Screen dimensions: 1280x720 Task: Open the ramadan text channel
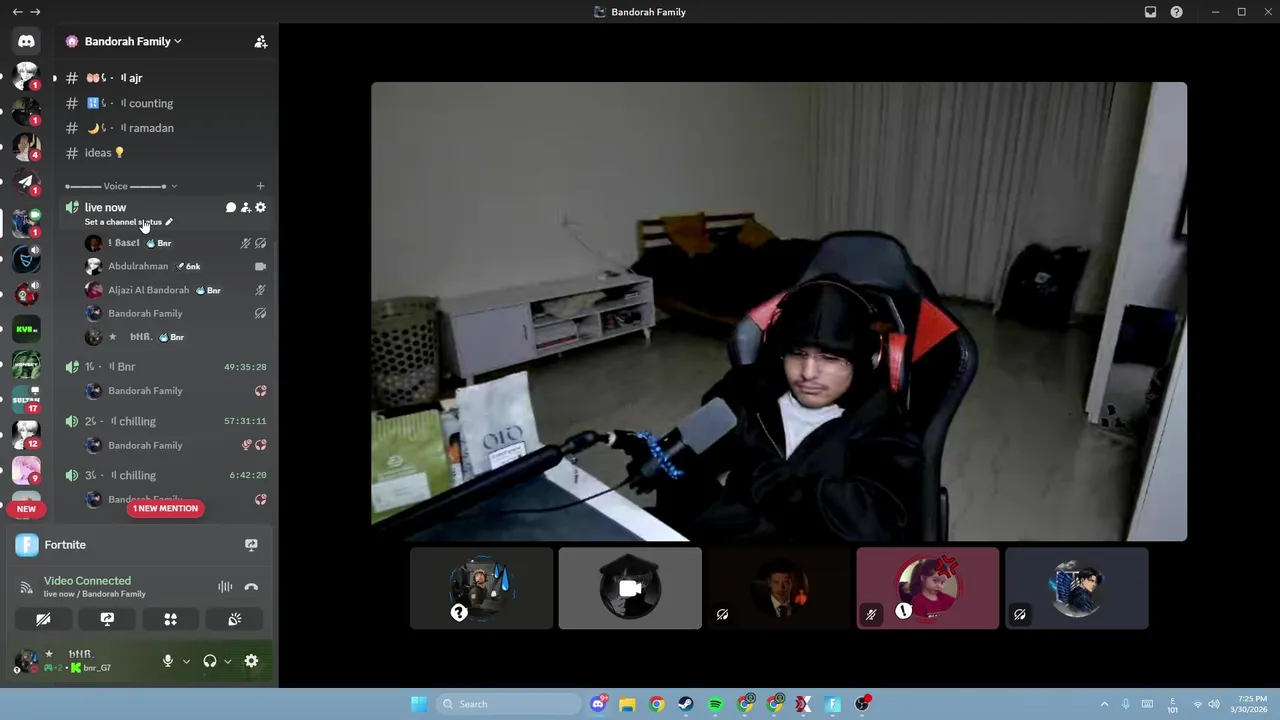pos(165,128)
